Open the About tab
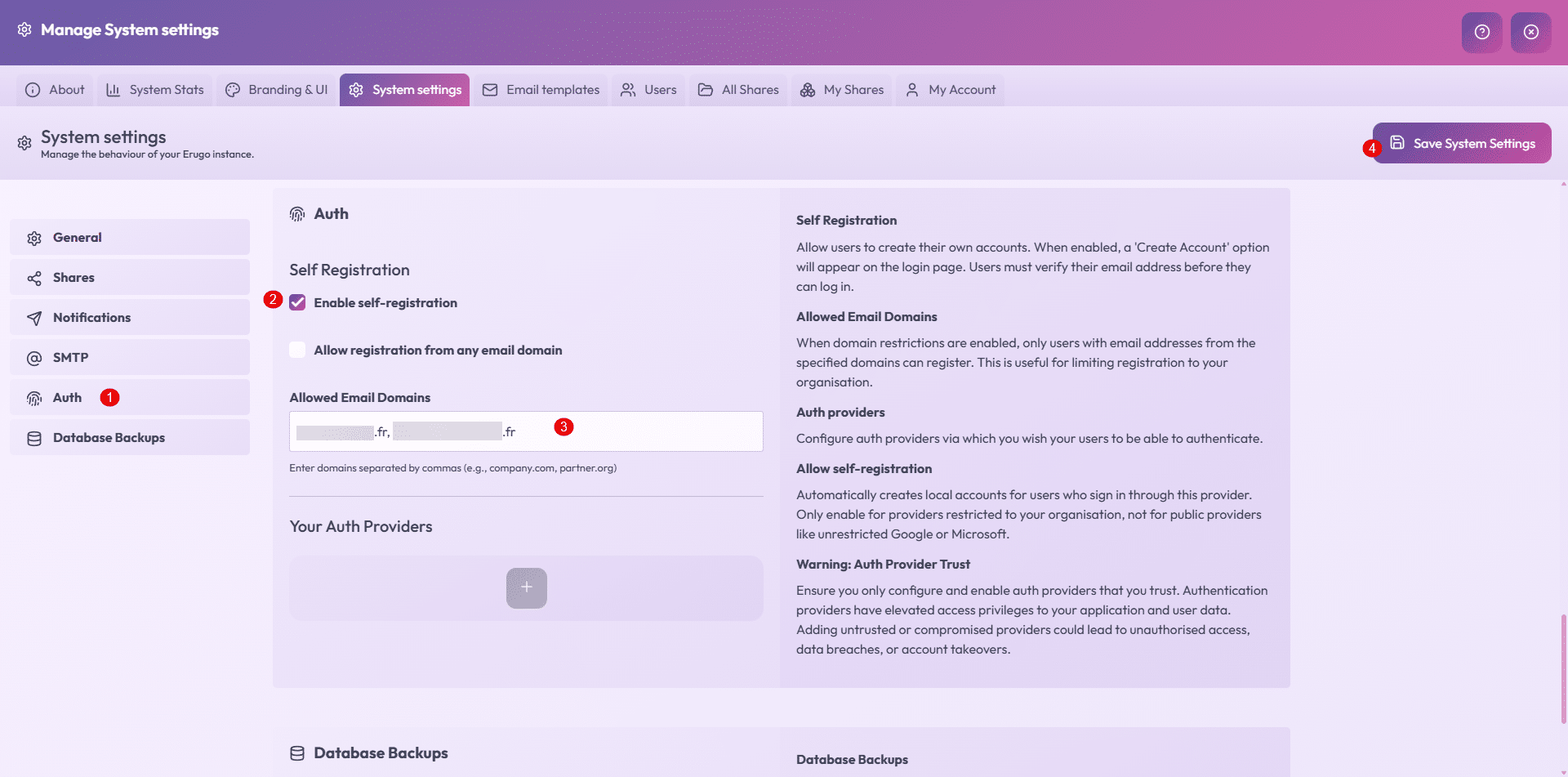The height and width of the screenshot is (777, 1568). [x=55, y=90]
